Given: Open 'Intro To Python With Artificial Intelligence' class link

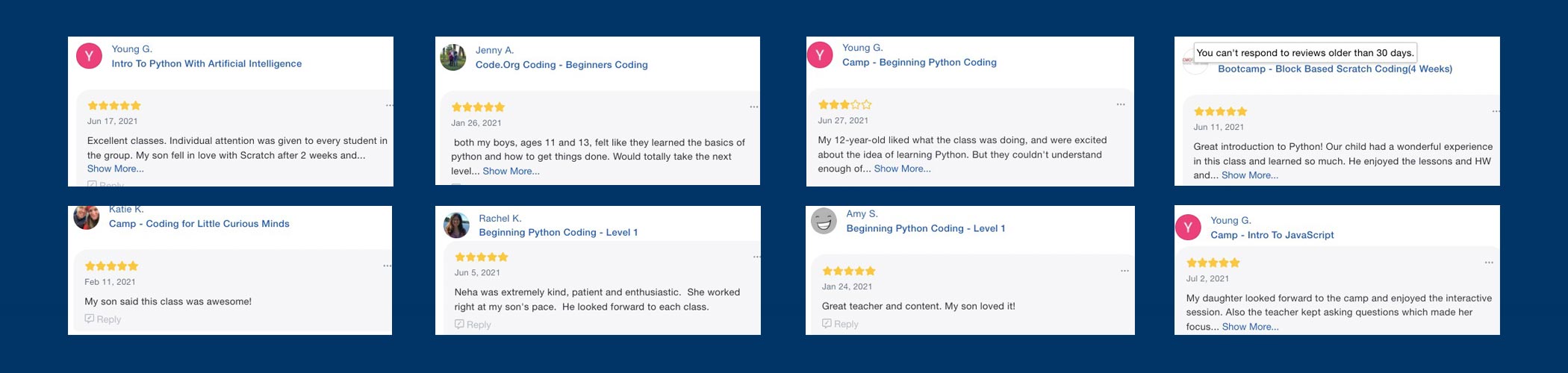Looking at the screenshot, I should 207,64.
